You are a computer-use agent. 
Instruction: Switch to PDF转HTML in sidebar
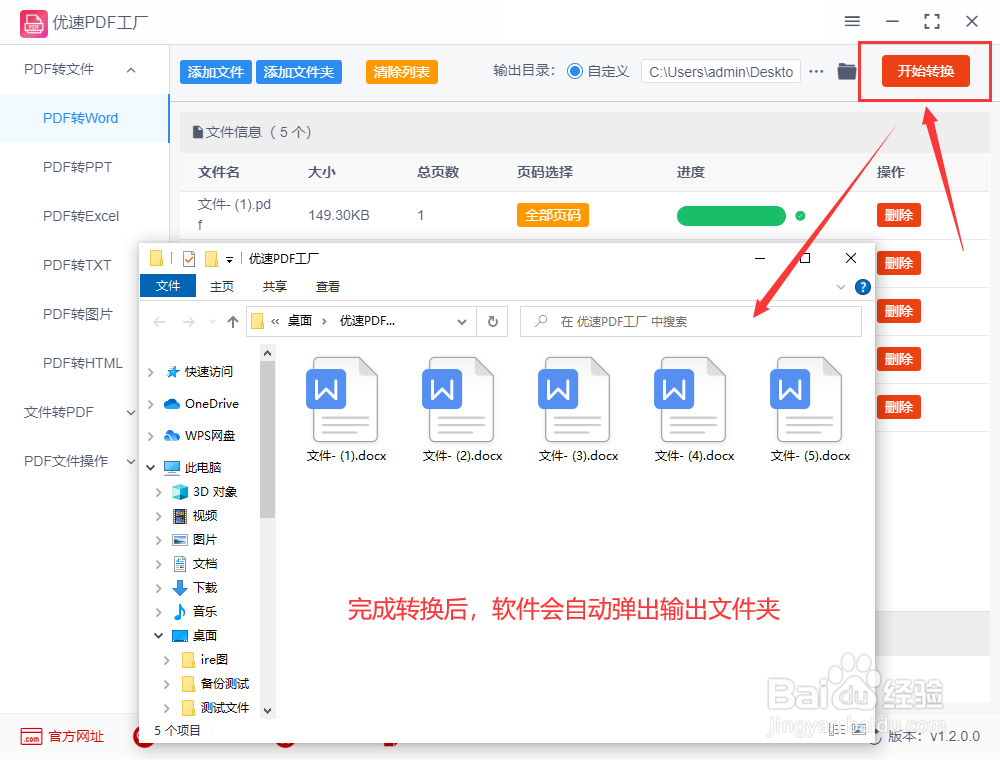pos(83,363)
